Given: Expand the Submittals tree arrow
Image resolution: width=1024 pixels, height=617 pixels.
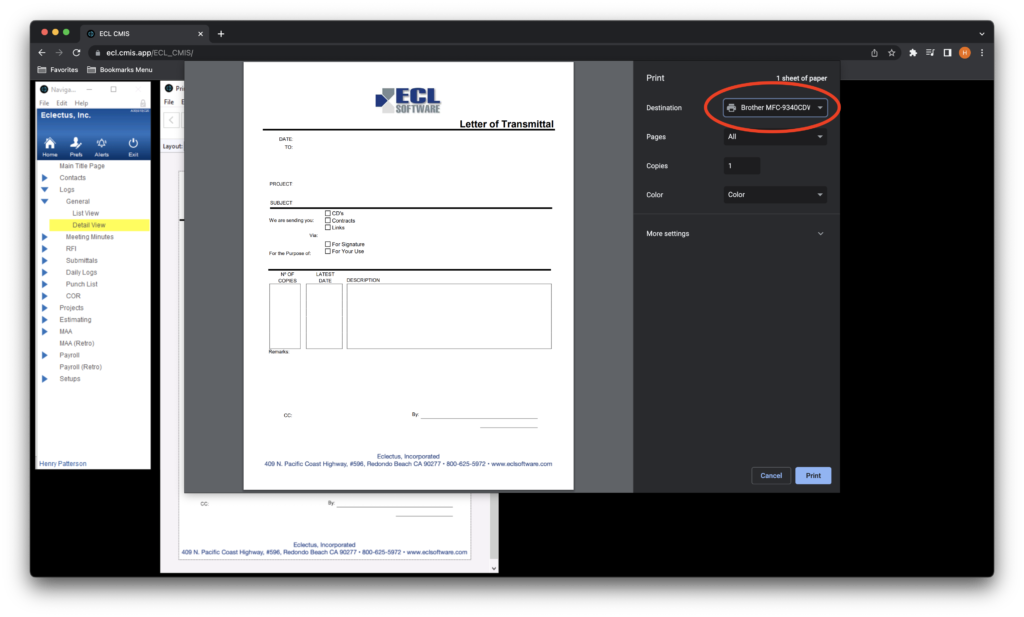Looking at the screenshot, I should 44,261.
